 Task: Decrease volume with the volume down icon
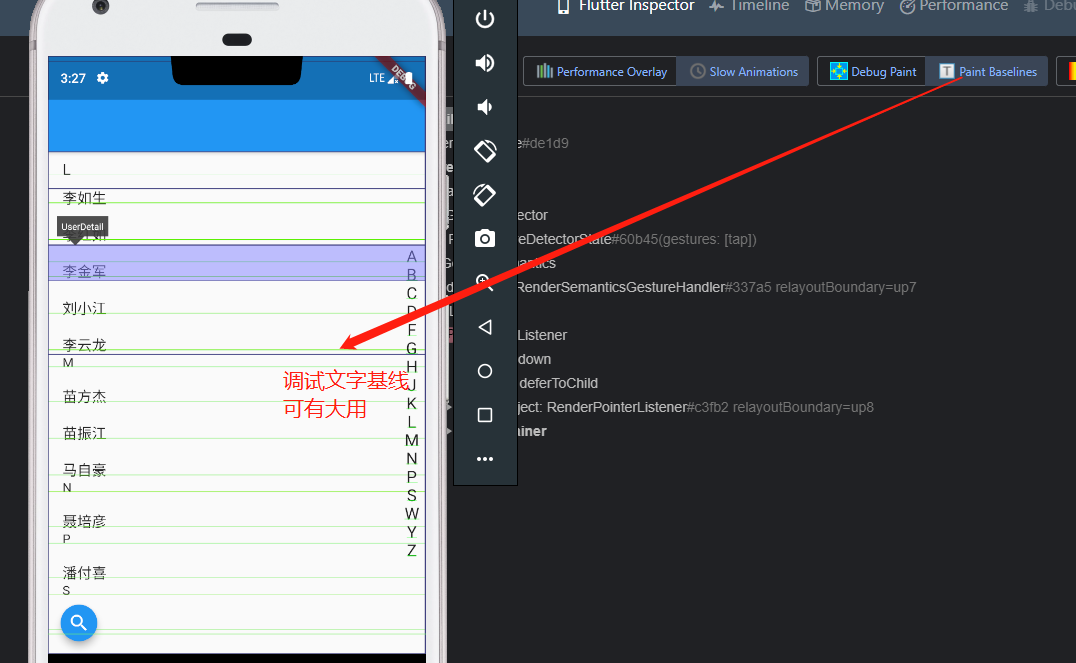(x=485, y=106)
